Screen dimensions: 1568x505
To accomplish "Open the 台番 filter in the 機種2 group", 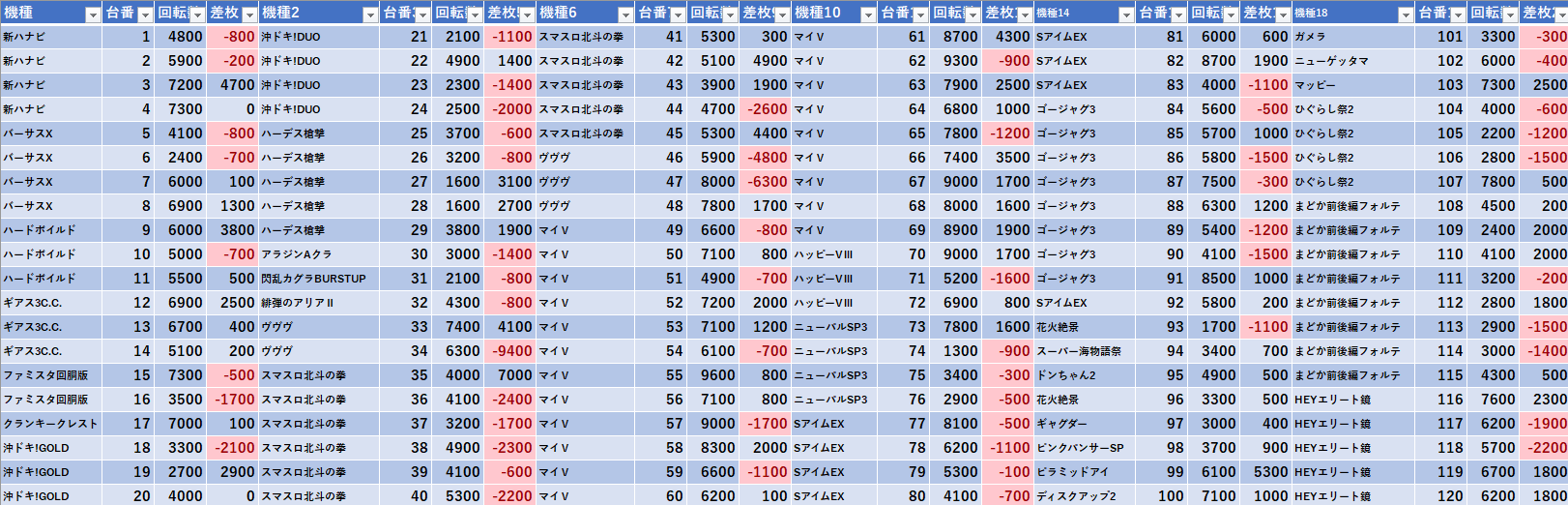I will click(422, 15).
